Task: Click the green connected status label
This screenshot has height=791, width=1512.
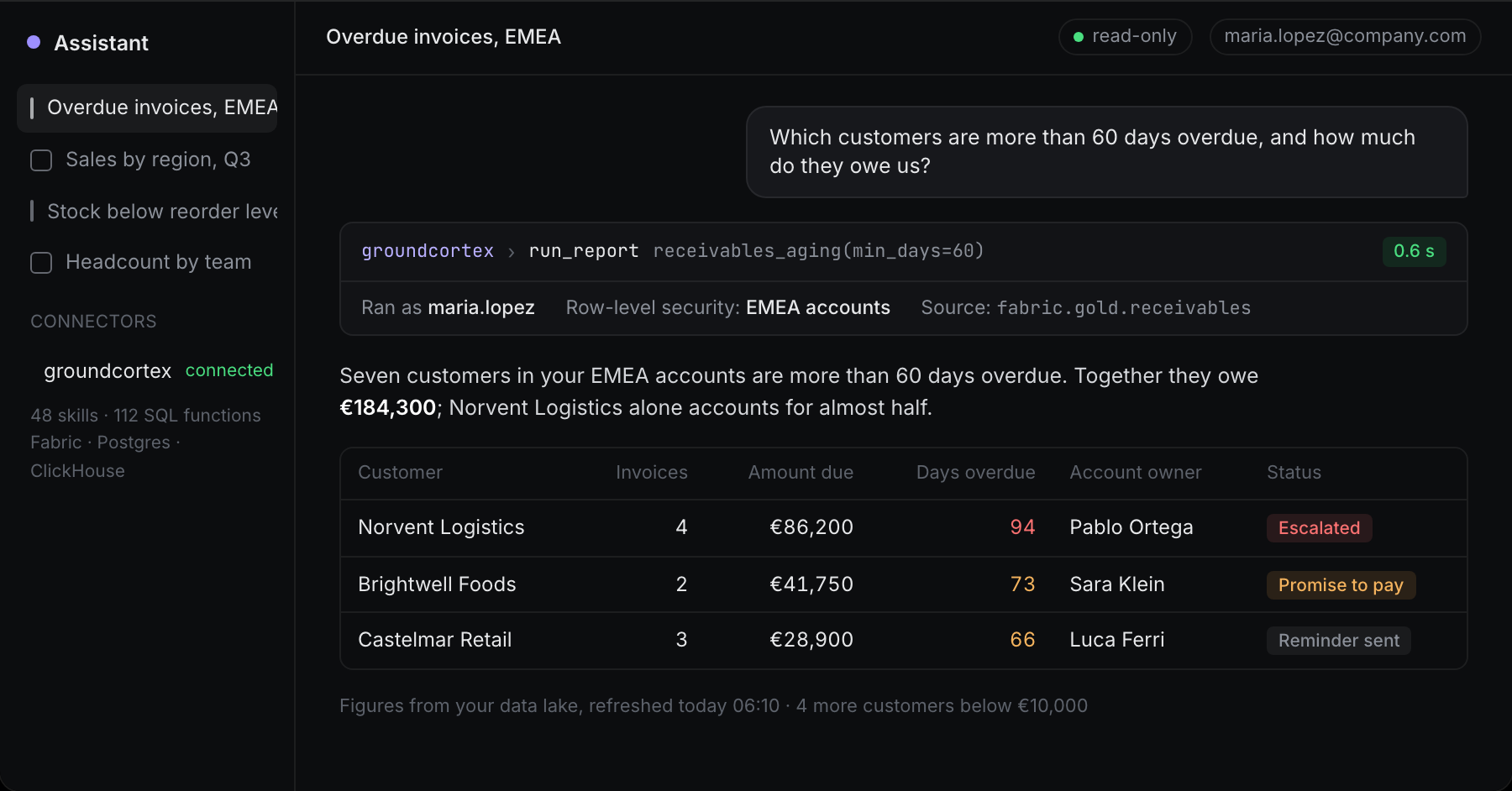Action: 229,370
